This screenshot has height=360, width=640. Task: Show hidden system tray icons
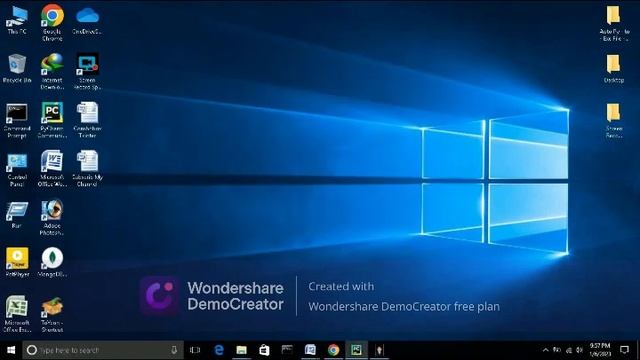point(546,350)
